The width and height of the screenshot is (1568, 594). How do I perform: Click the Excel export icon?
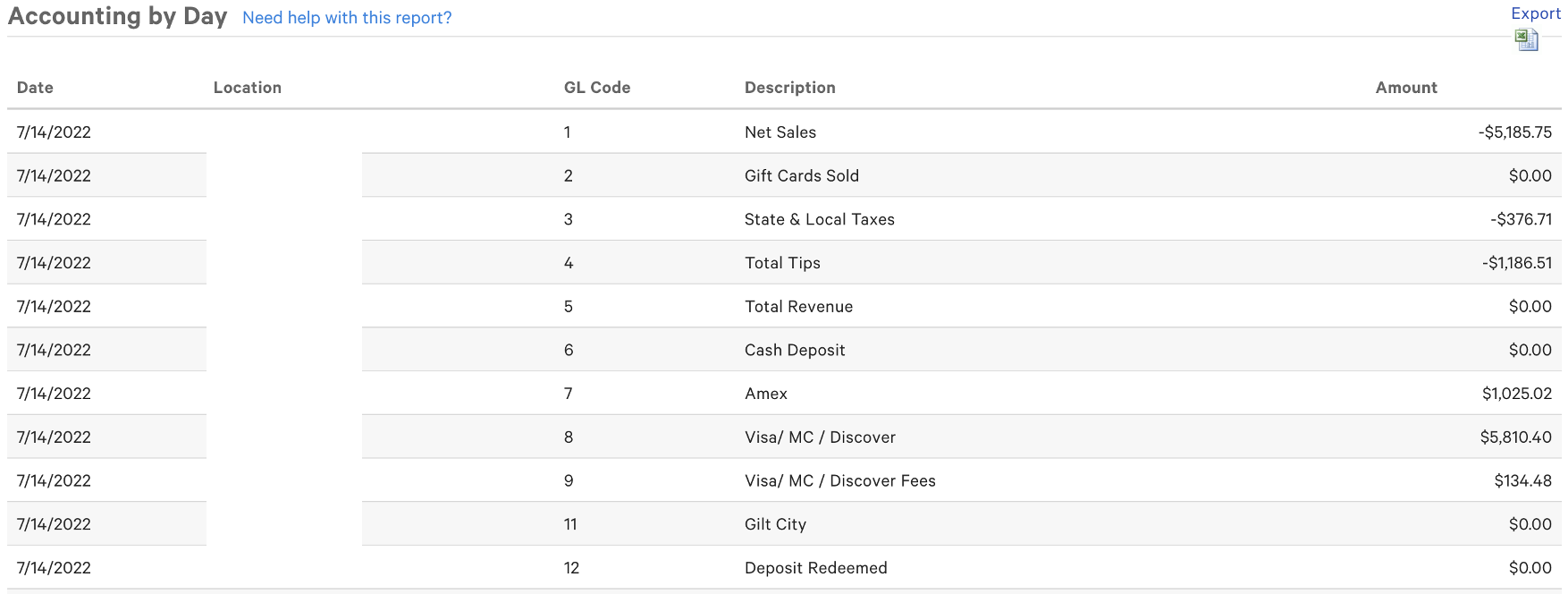(x=1526, y=39)
